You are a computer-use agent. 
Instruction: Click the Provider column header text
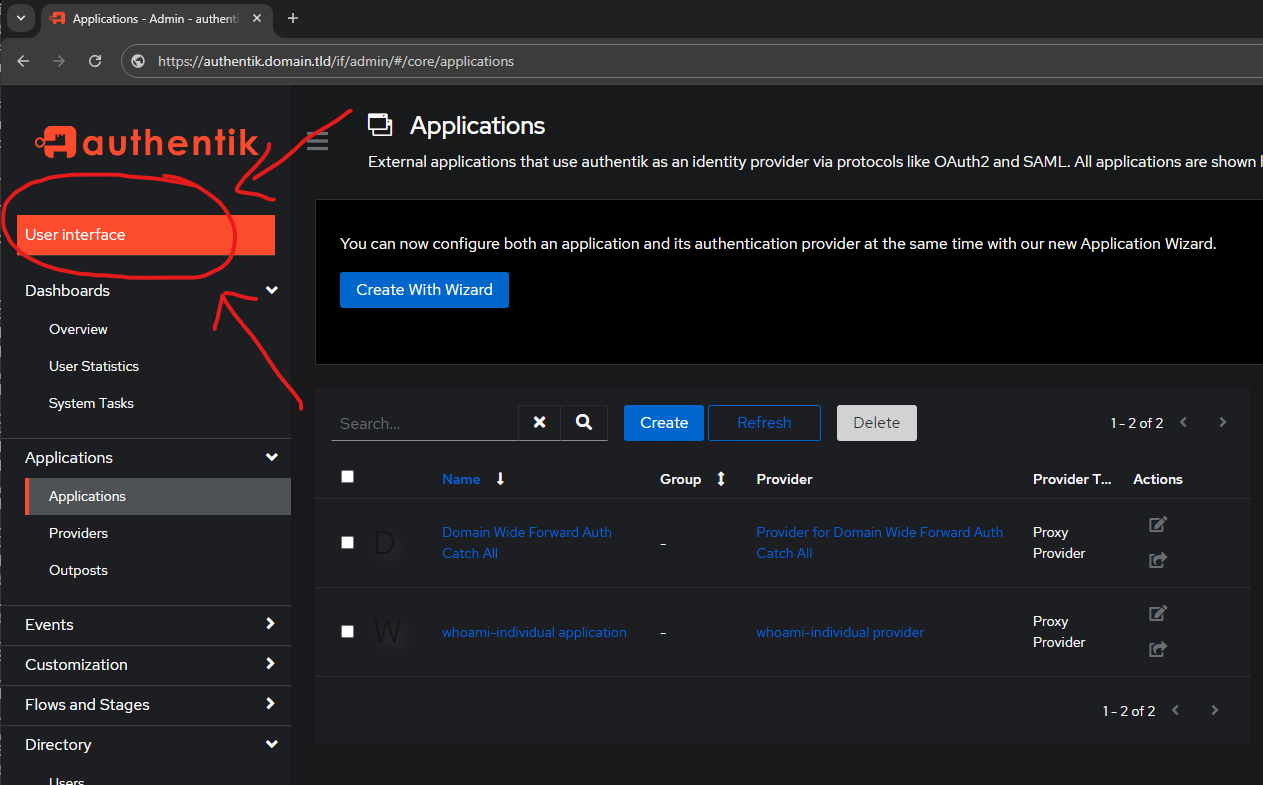(x=784, y=479)
